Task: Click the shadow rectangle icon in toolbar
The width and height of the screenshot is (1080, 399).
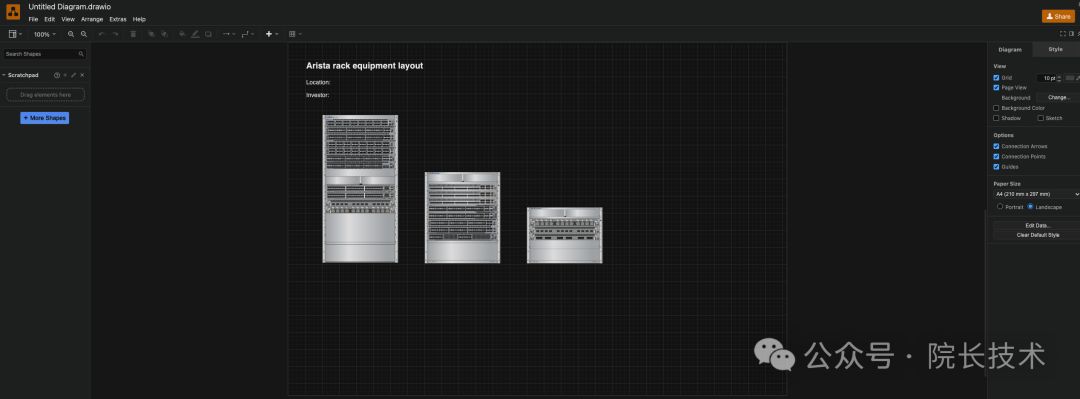Action: point(208,34)
